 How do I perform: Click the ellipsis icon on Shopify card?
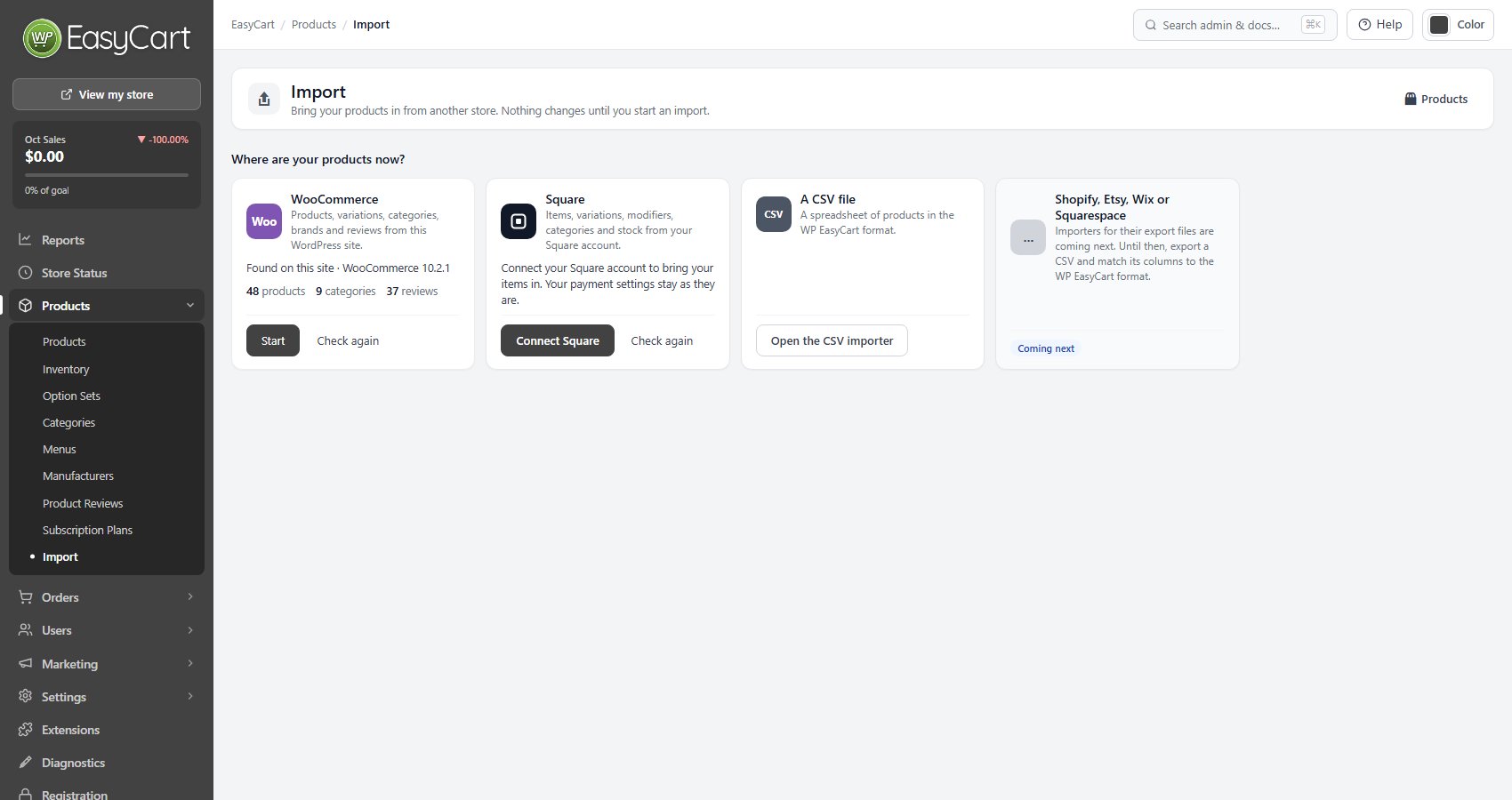click(1028, 237)
